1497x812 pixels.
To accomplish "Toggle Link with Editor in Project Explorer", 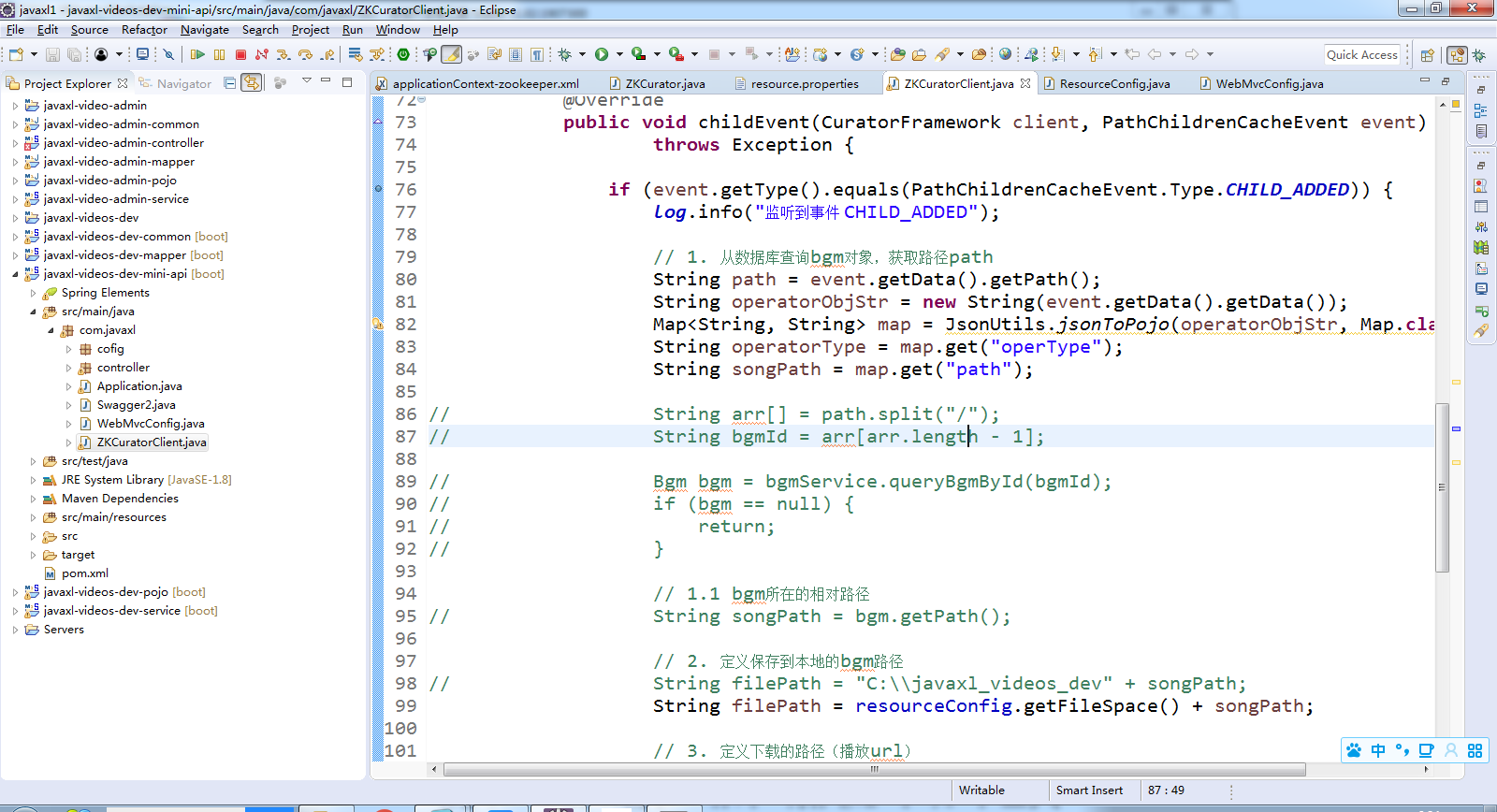I will [252, 83].
